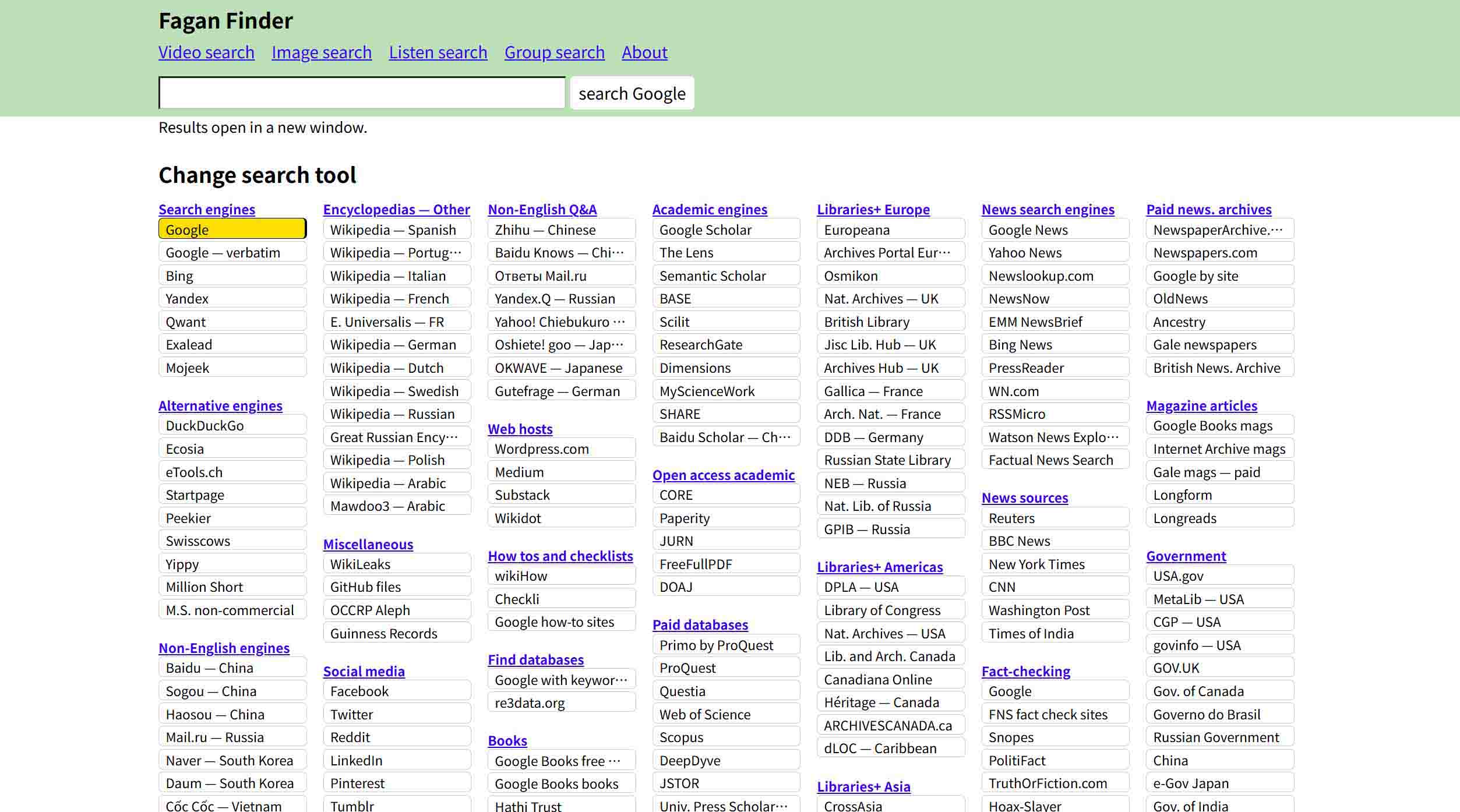Screen dimensions: 1460x812
Task: Pick "Mawdoo3 — Arabic" encyclopedia
Action: pyautogui.click(x=397, y=506)
